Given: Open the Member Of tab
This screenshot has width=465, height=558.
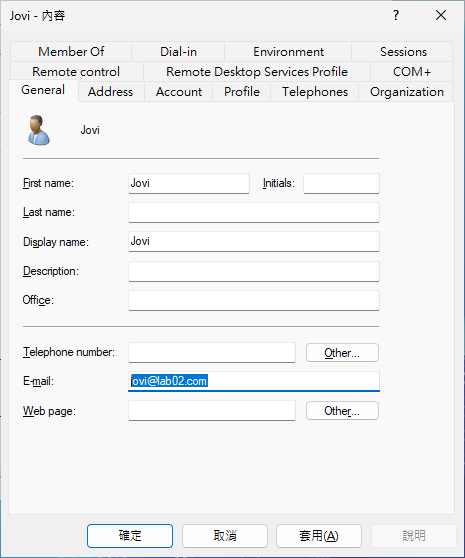Looking at the screenshot, I should coord(71,52).
